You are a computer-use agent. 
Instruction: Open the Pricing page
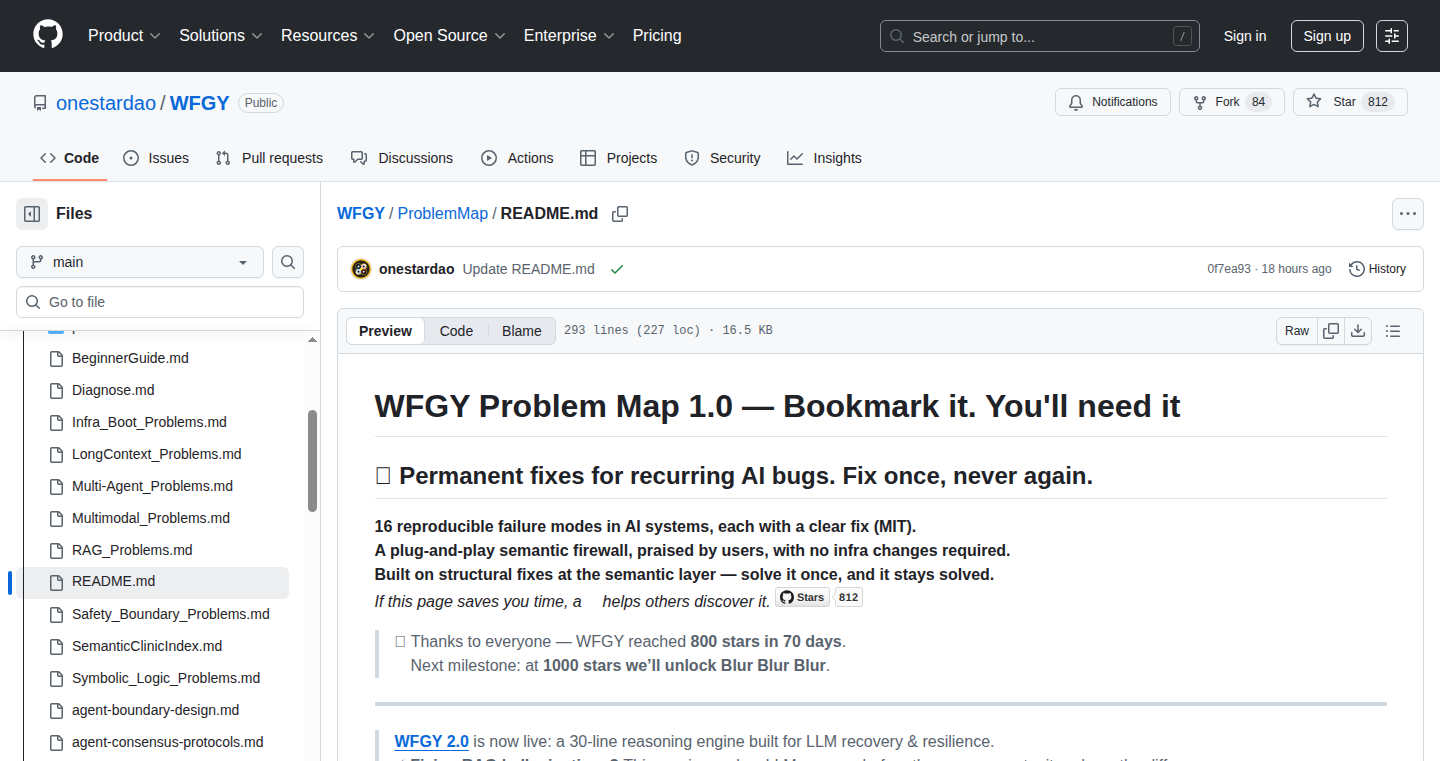[657, 36]
